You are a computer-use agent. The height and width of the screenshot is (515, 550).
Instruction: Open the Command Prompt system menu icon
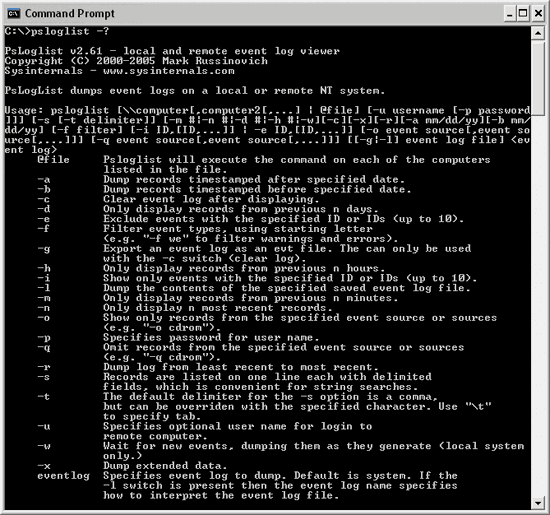tap(13, 14)
